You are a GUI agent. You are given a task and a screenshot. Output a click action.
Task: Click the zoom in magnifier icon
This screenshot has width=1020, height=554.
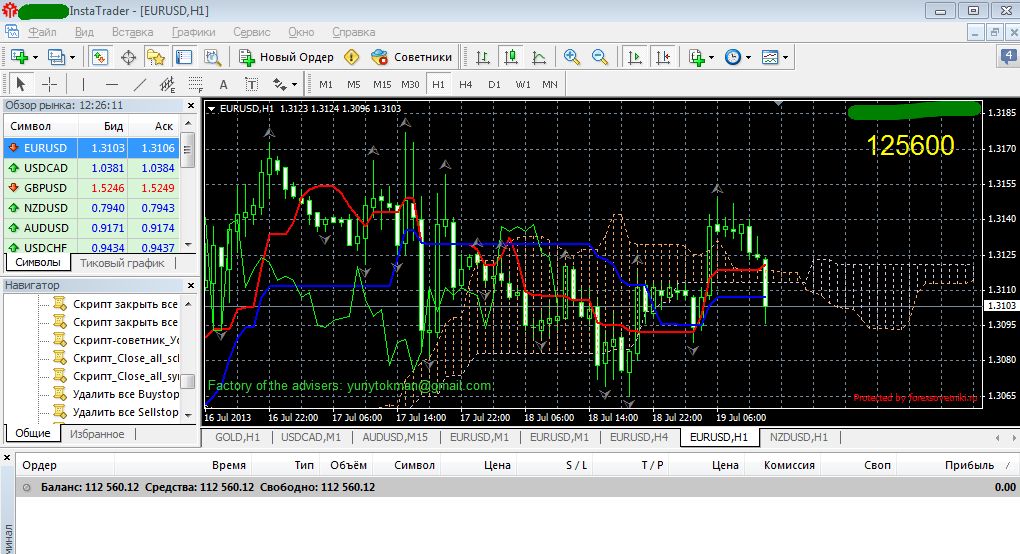click(572, 57)
